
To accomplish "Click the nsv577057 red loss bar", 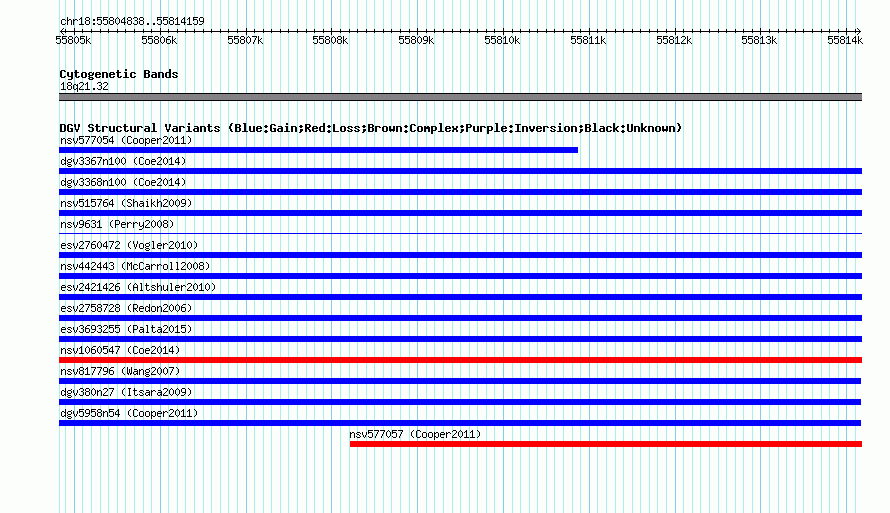I will coord(606,444).
